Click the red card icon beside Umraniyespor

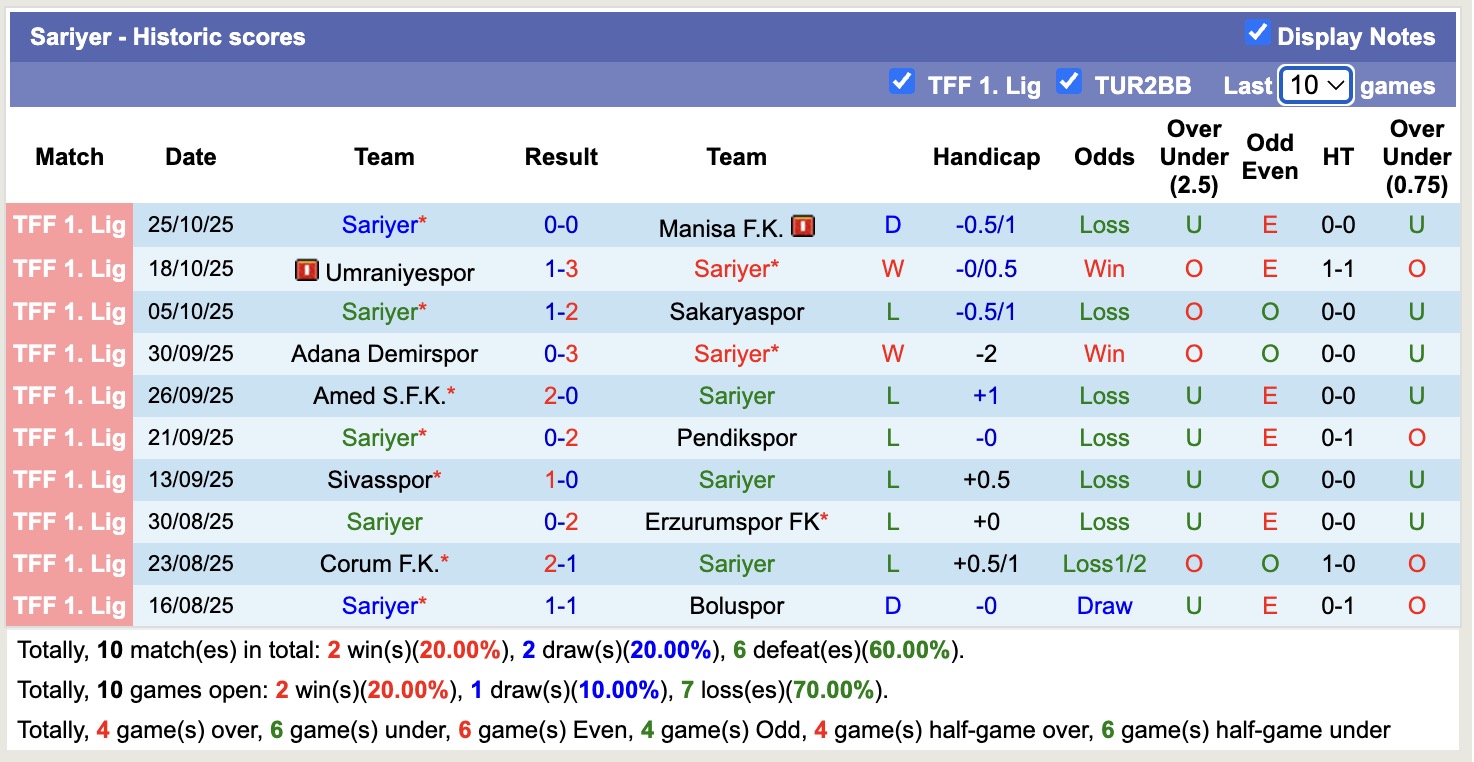(x=308, y=269)
